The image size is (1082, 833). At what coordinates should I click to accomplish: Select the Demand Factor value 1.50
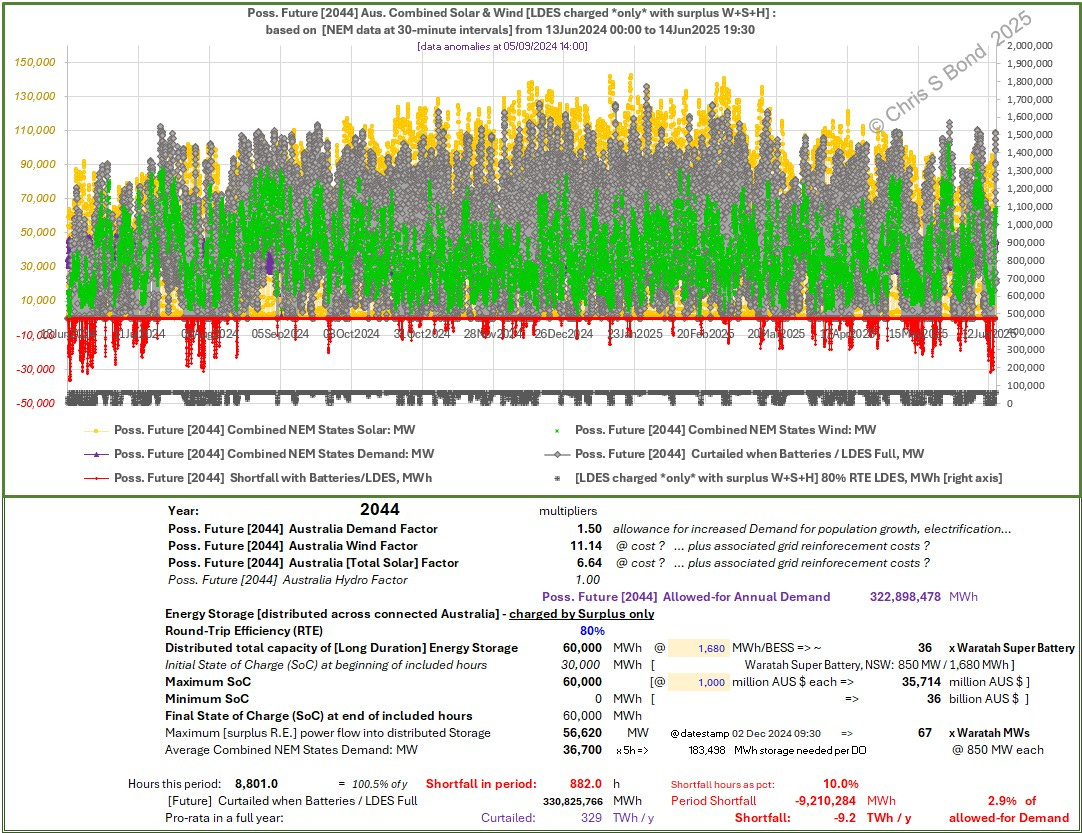589,529
